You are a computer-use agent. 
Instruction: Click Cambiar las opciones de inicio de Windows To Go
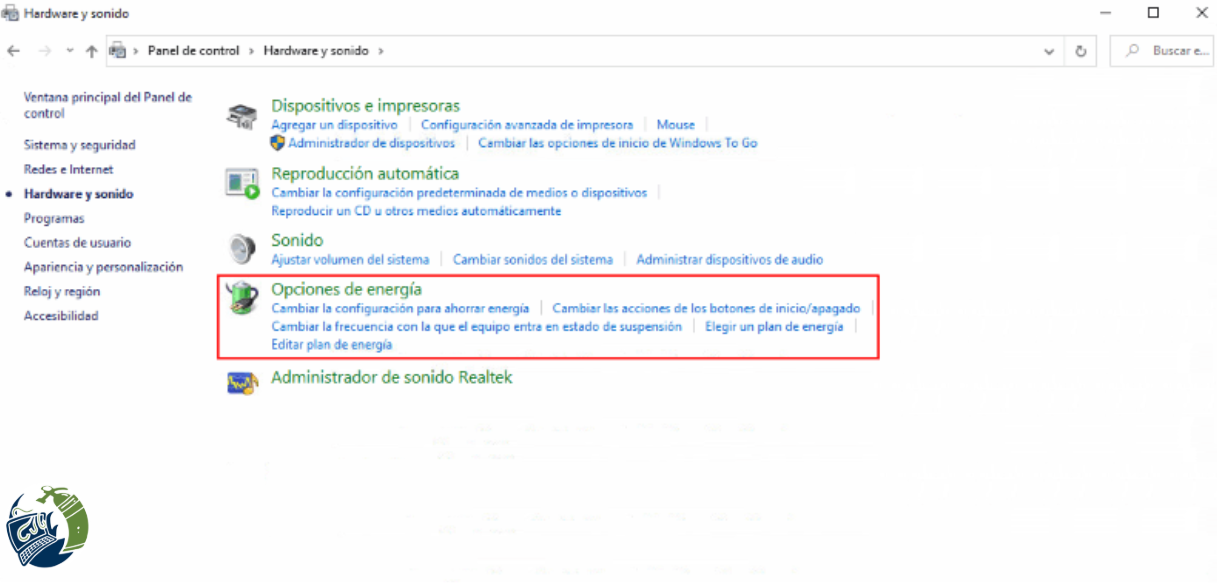click(x=617, y=143)
